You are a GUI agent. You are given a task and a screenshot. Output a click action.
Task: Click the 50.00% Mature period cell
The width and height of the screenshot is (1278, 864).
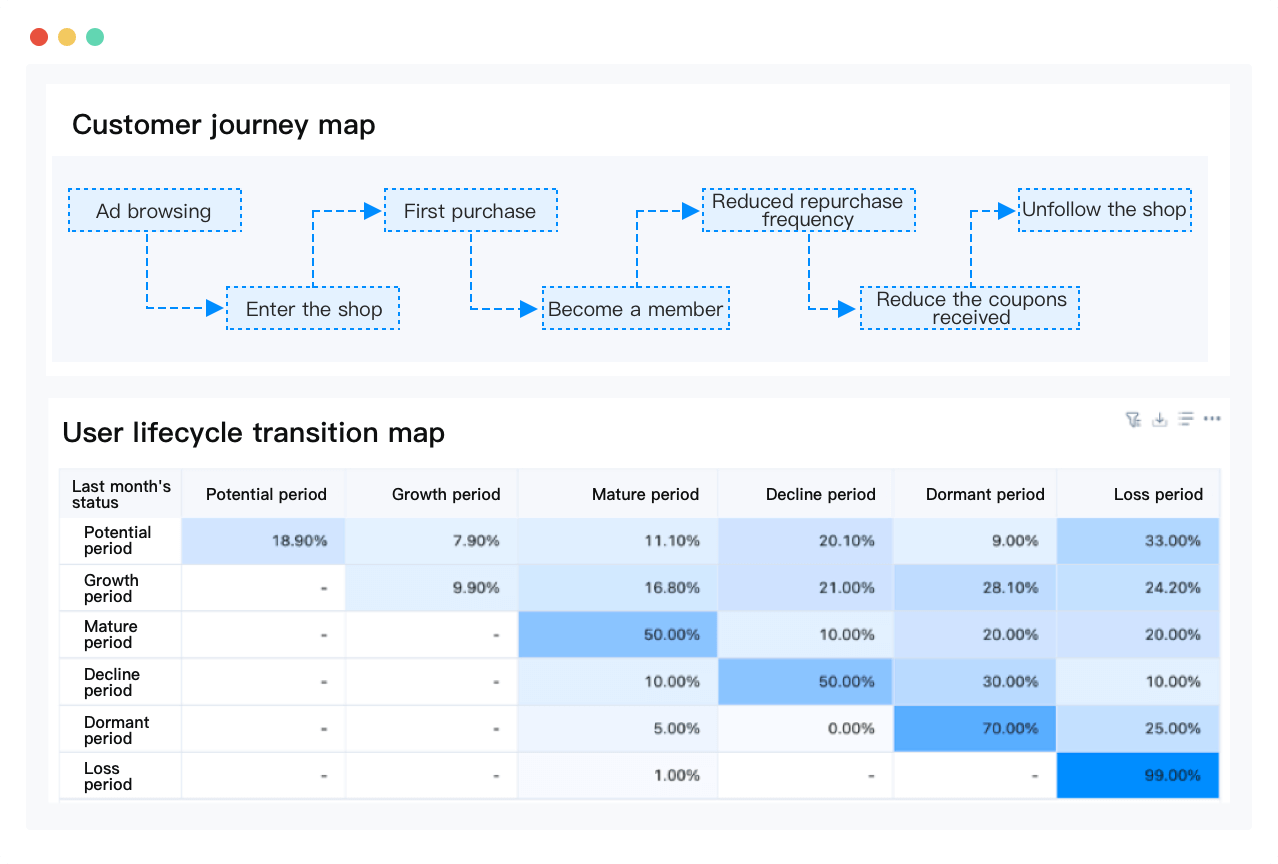click(617, 634)
